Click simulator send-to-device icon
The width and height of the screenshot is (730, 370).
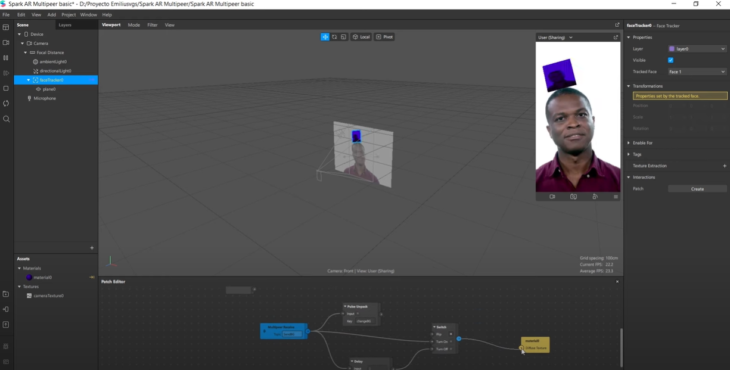(x=595, y=197)
